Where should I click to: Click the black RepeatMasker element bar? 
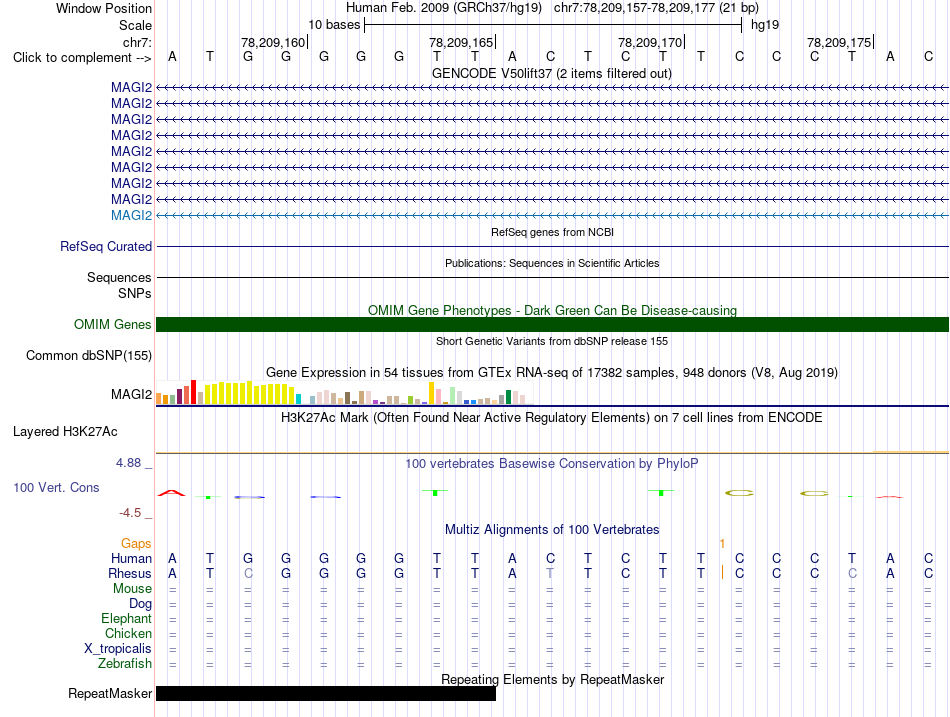pos(326,693)
